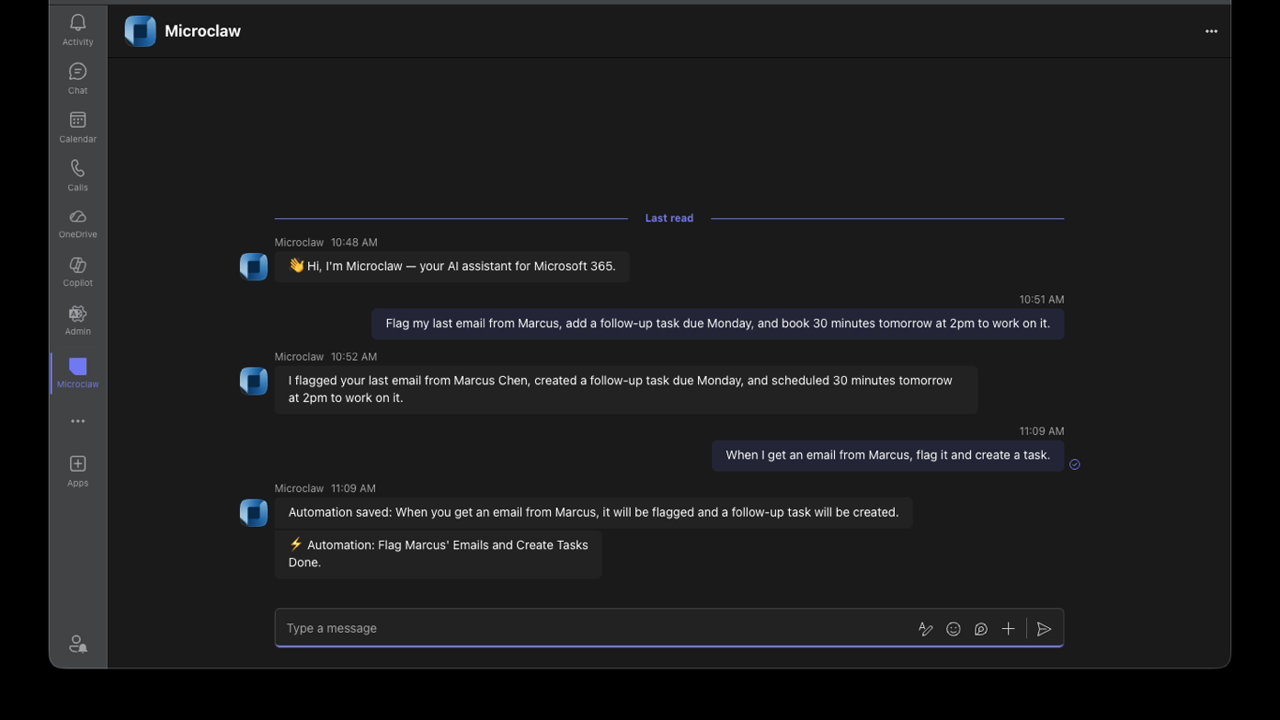
Task: Click the 11:09 AM timestamp above sent message
Action: click(1041, 431)
